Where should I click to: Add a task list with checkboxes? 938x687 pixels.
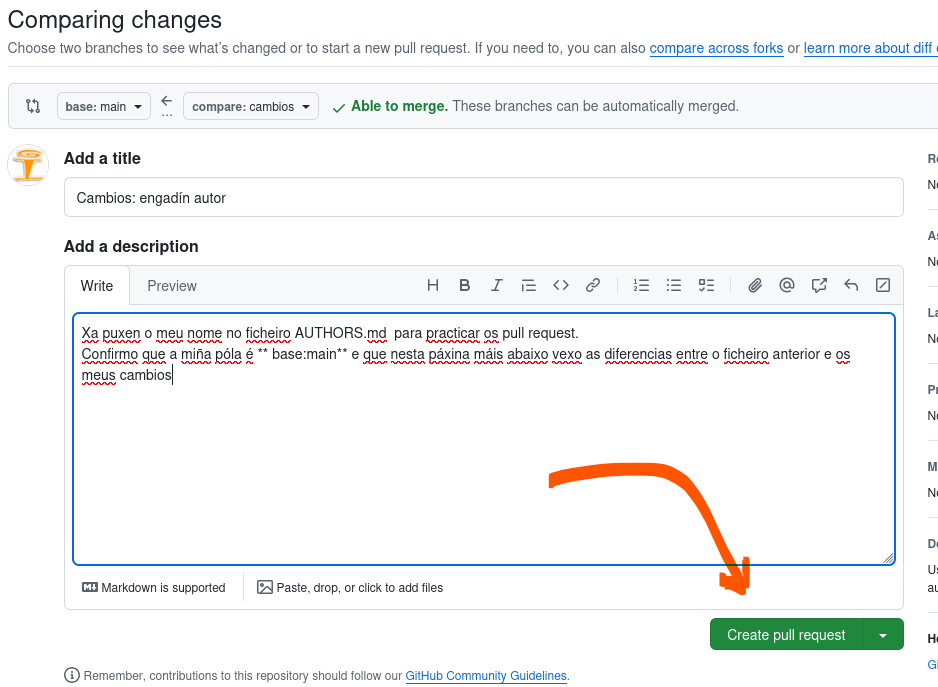(706, 285)
